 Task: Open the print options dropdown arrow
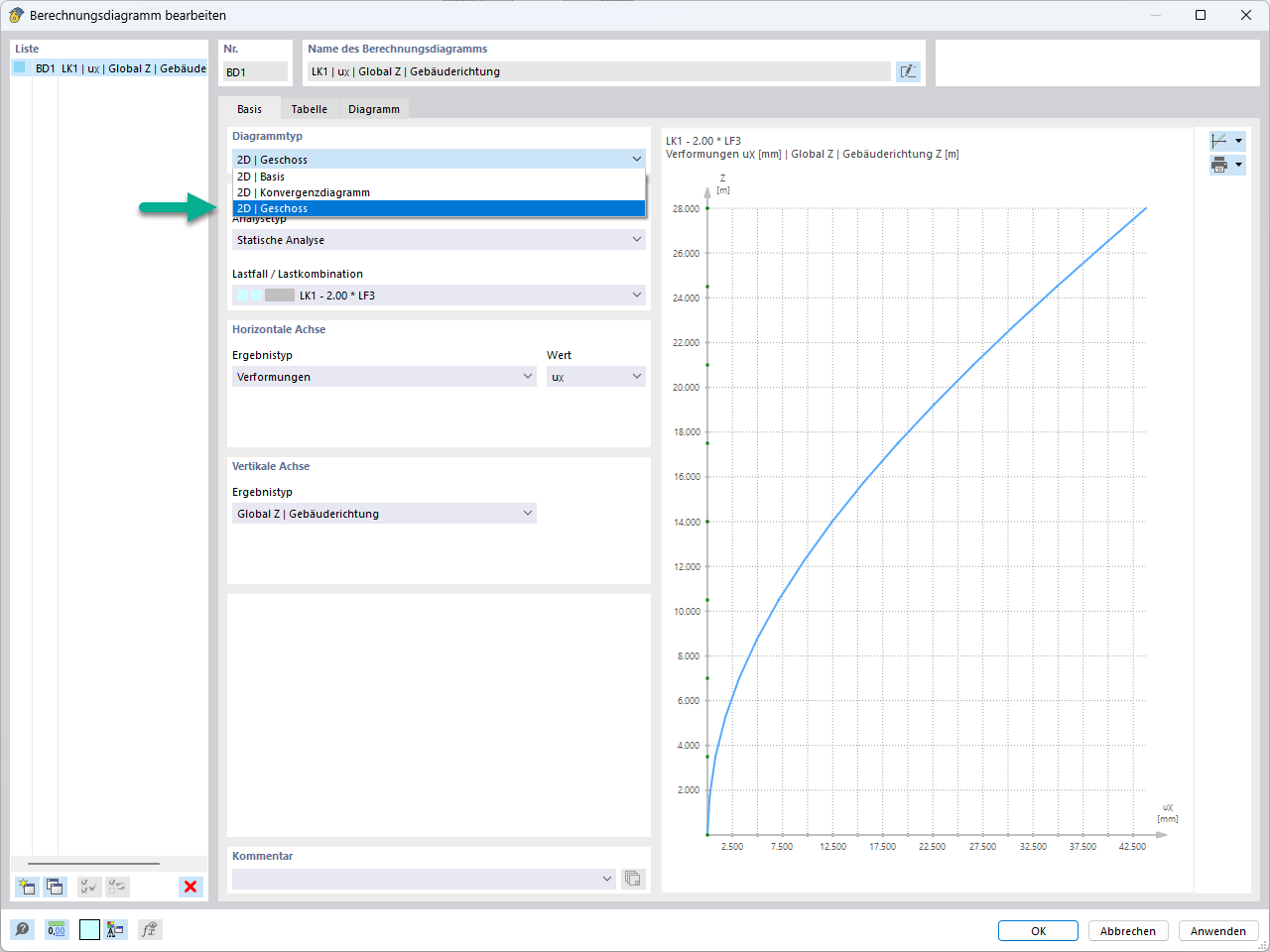coord(1238,165)
